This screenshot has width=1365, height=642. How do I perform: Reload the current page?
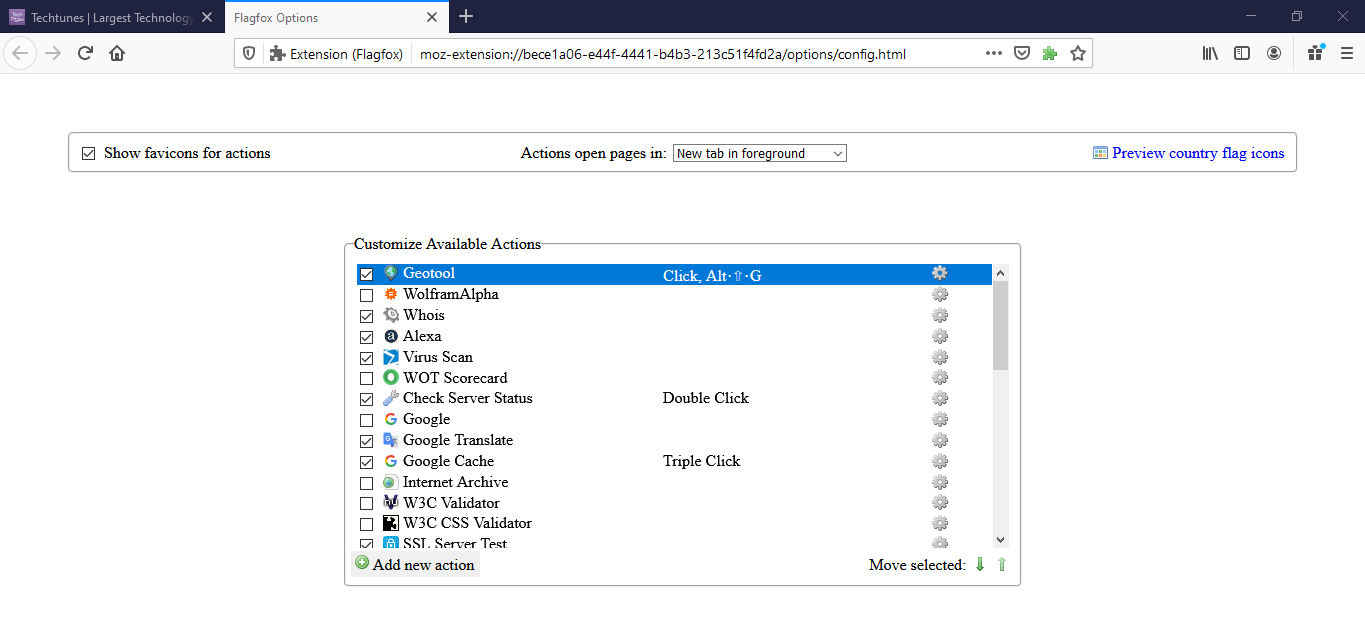coord(85,54)
